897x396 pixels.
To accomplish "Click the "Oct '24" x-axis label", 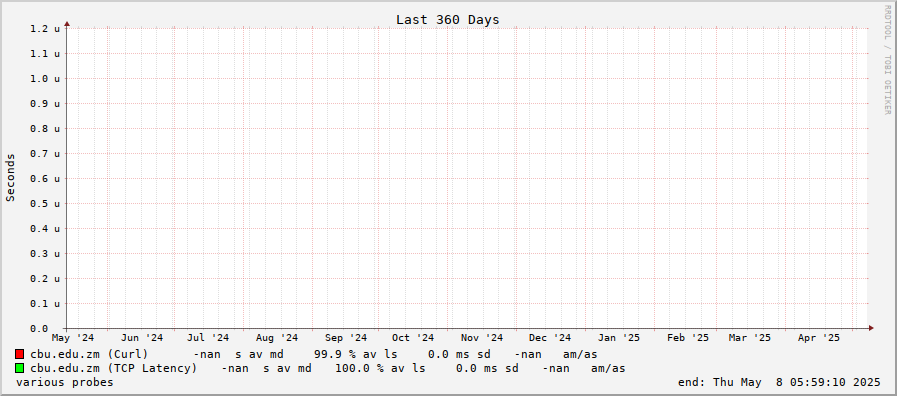I will pos(413,338).
